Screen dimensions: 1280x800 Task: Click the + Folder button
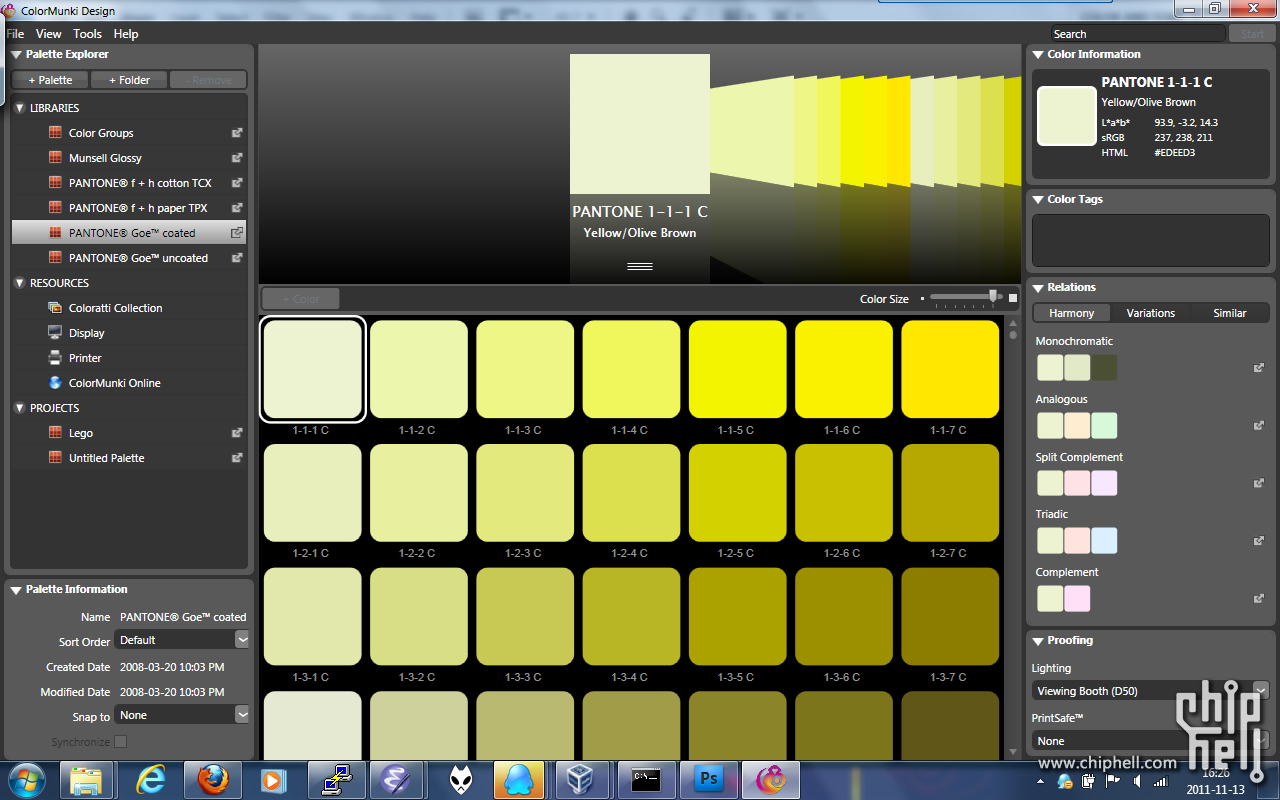(x=129, y=80)
